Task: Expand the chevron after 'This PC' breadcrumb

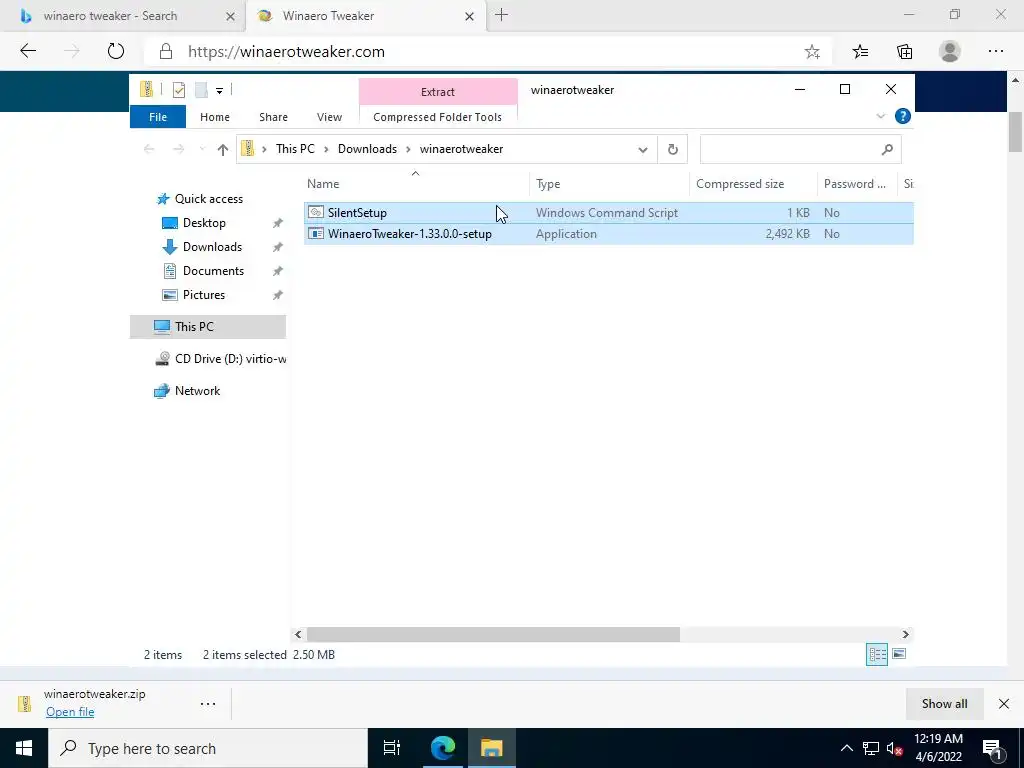Action: point(326,150)
